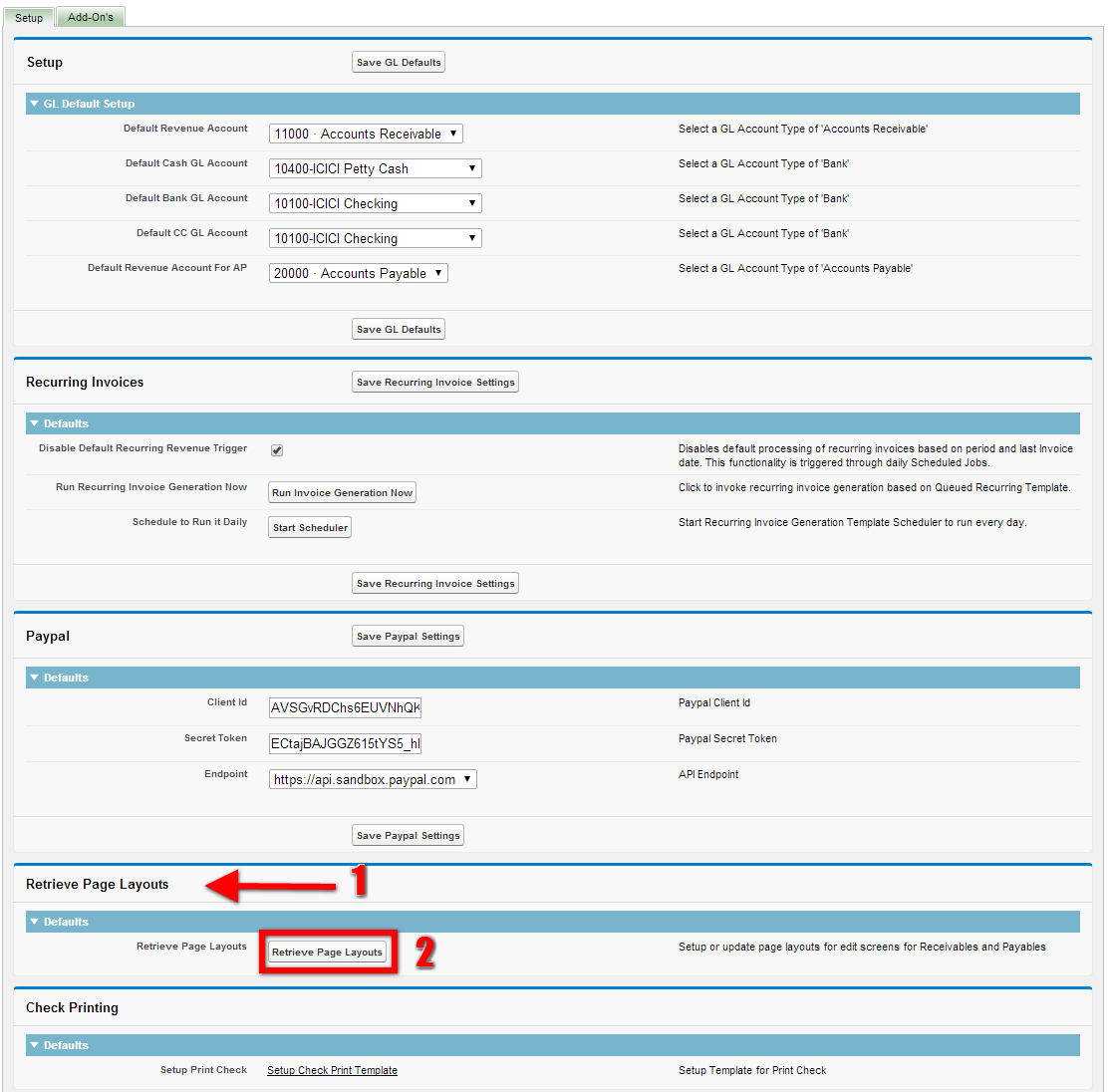The image size is (1111, 1092).
Task: Open Default Revenue Account For AP dropdown
Action: coord(358,273)
